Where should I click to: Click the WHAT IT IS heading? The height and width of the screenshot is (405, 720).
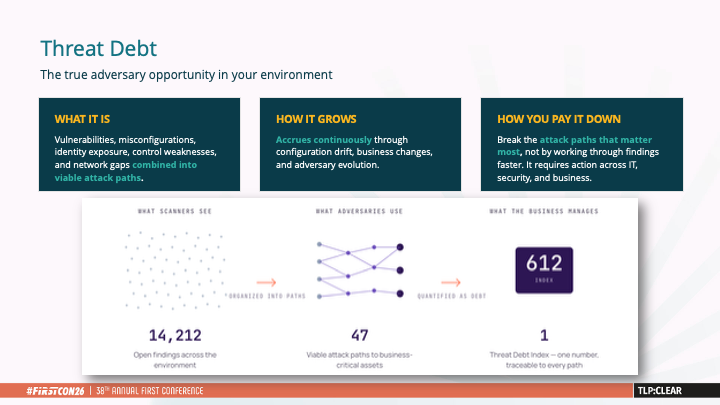pyautogui.click(x=82, y=119)
